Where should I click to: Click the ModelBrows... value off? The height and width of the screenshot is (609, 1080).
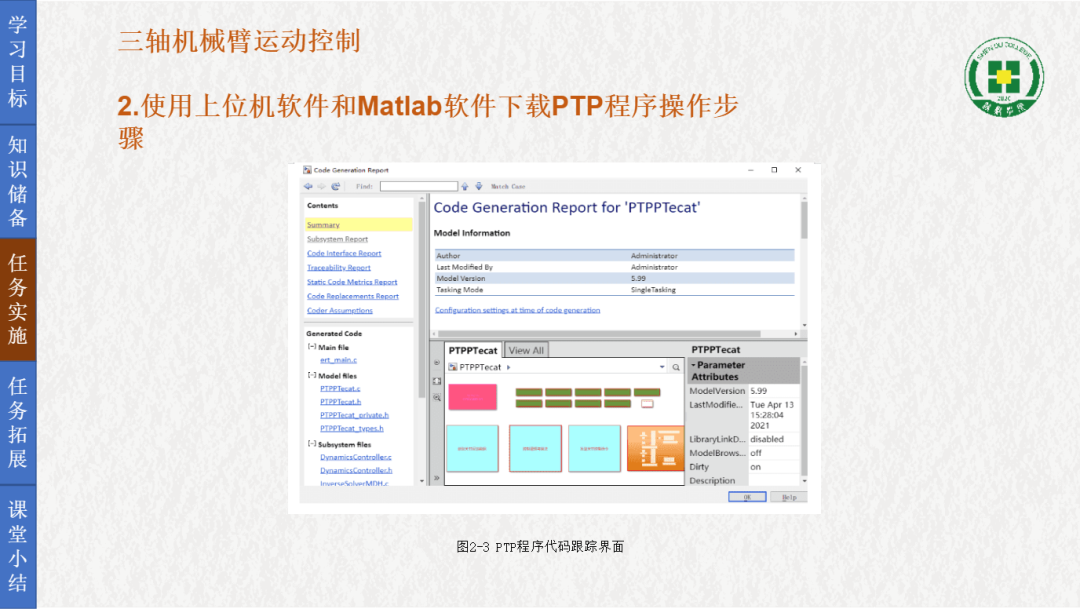756,453
